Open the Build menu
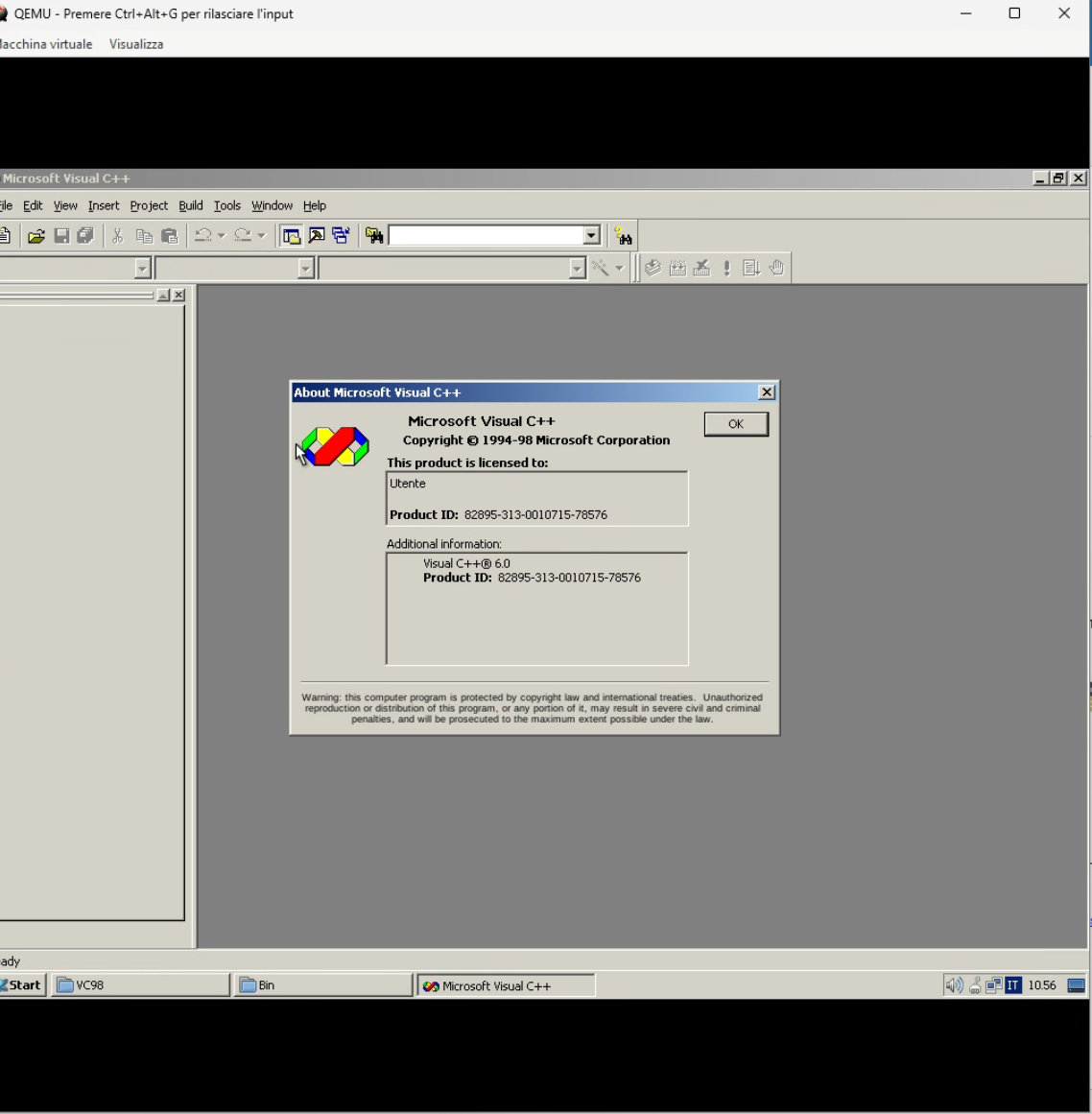This screenshot has width=1092, height=1114. [190, 206]
